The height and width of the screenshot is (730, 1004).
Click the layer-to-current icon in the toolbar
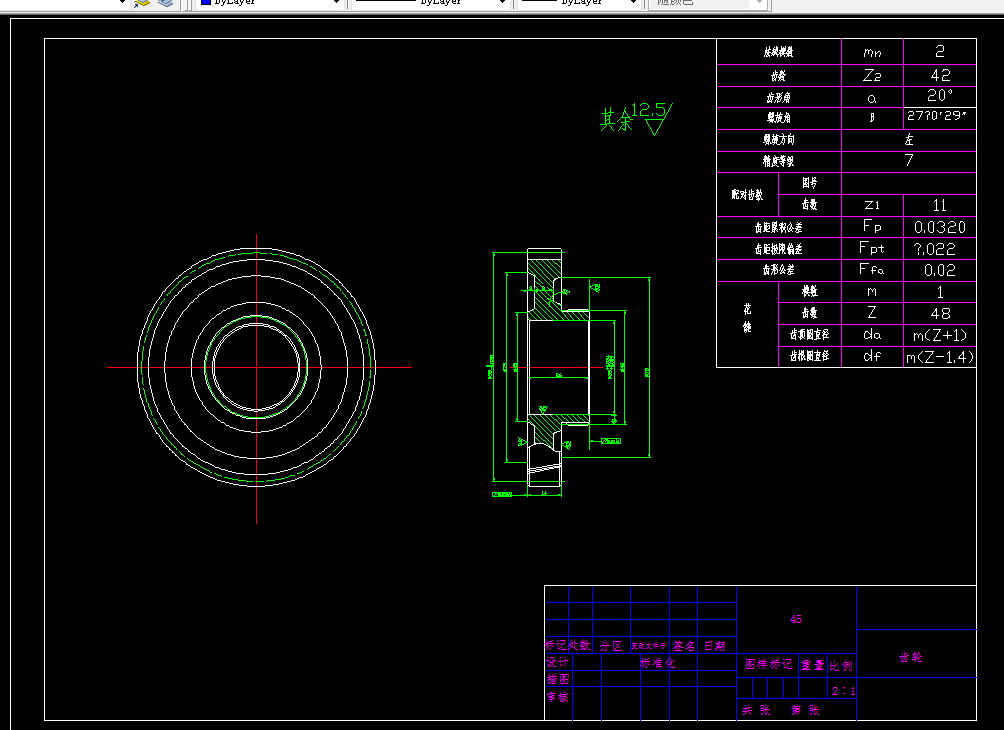click(x=142, y=3)
